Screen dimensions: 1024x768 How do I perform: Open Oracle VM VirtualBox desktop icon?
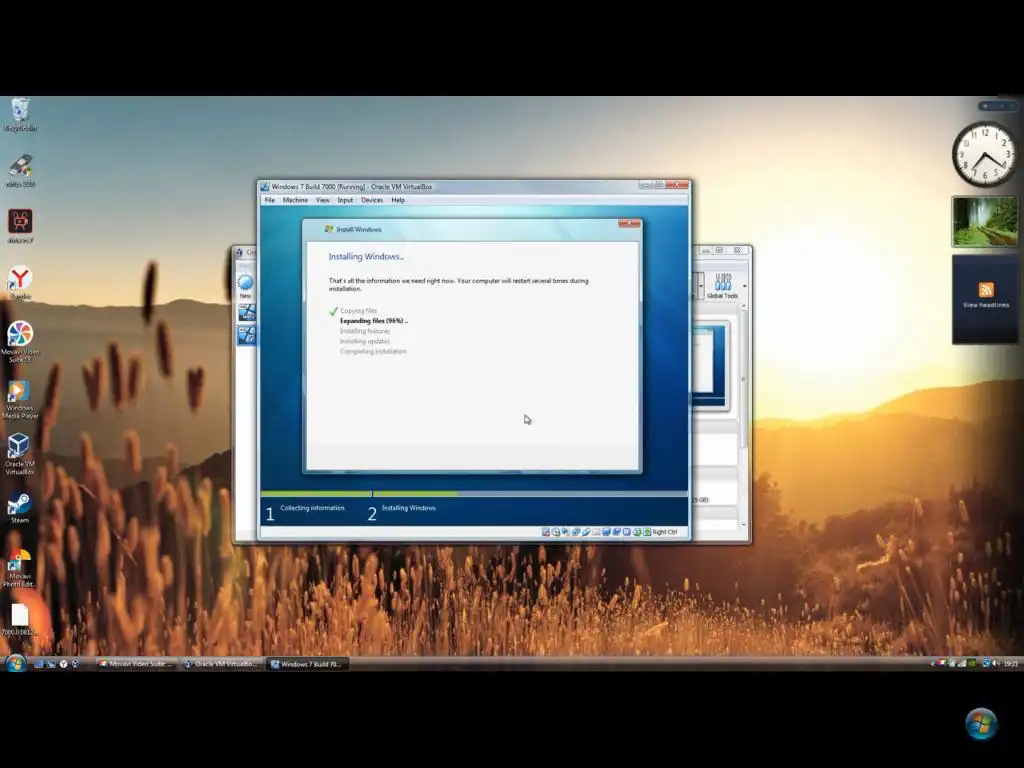point(20,455)
